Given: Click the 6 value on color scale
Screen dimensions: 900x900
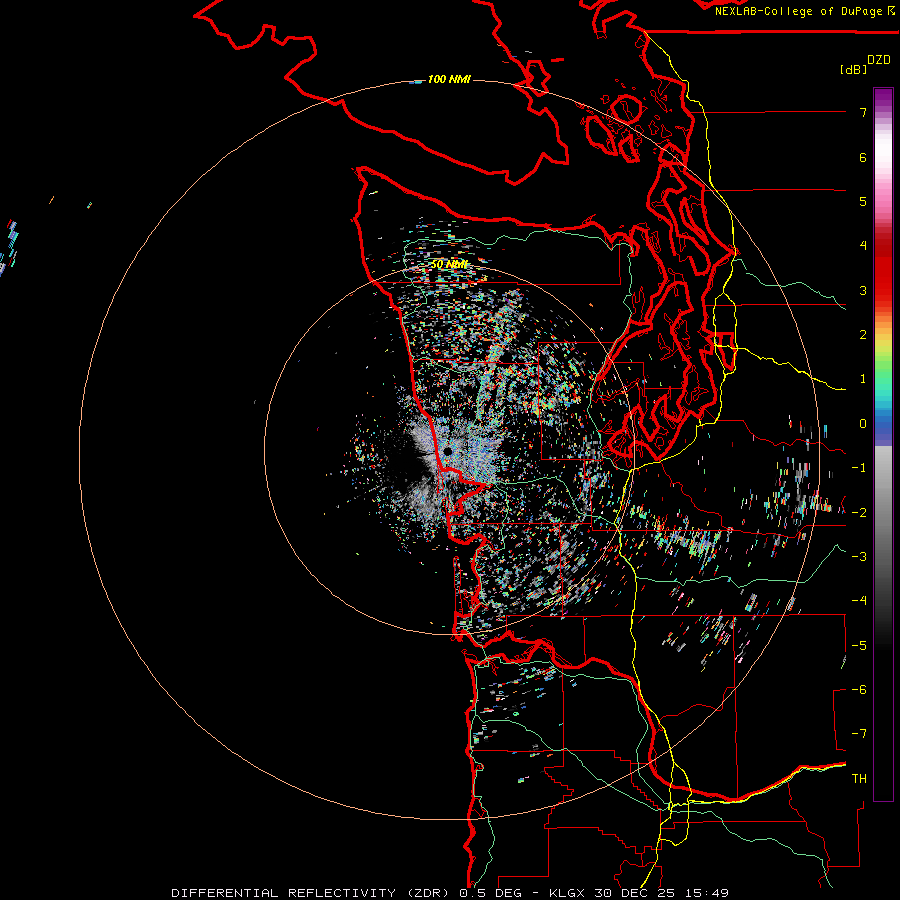Looking at the screenshot, I should pos(863,157).
